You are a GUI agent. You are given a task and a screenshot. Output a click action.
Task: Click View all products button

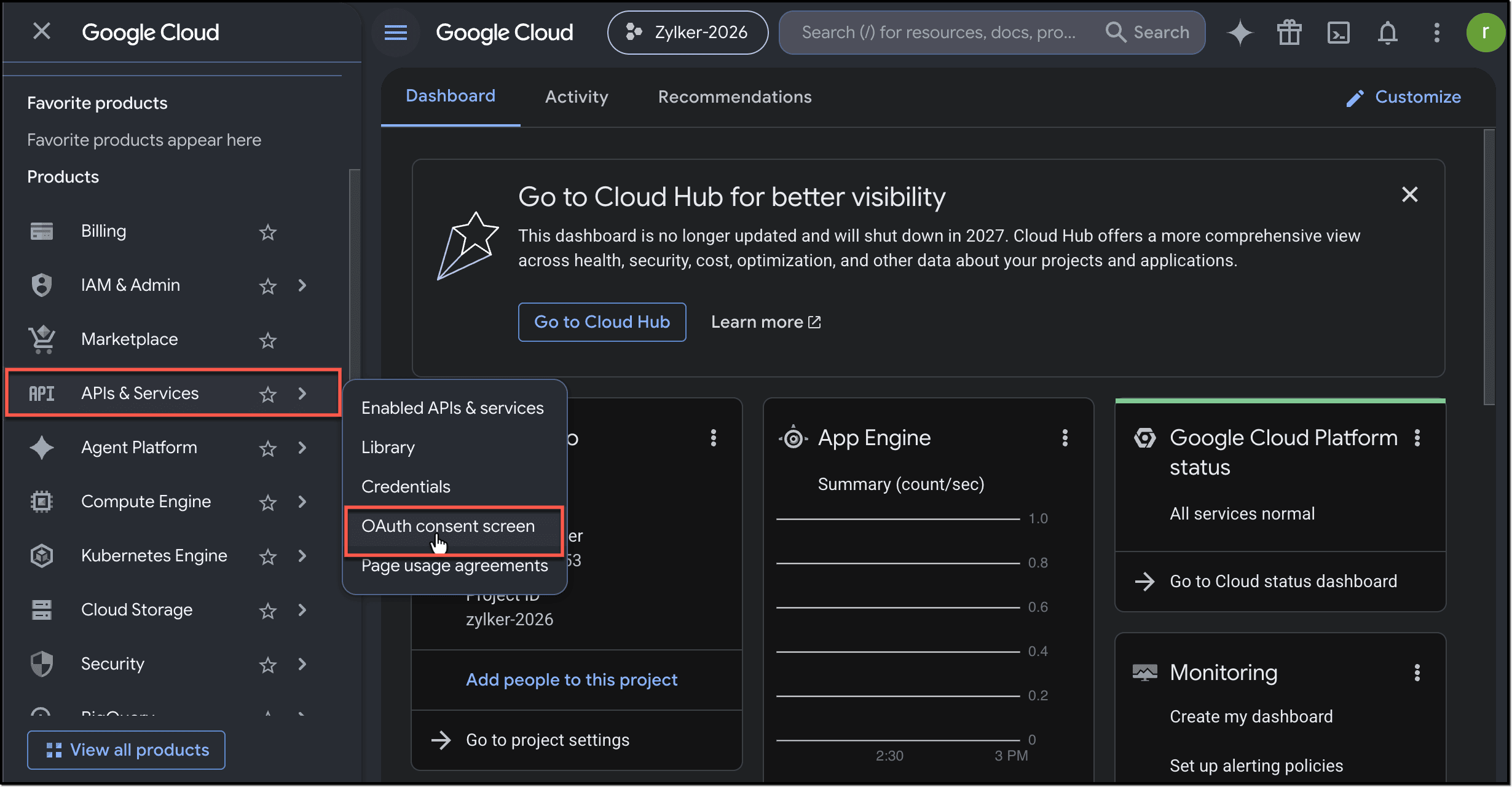point(126,750)
